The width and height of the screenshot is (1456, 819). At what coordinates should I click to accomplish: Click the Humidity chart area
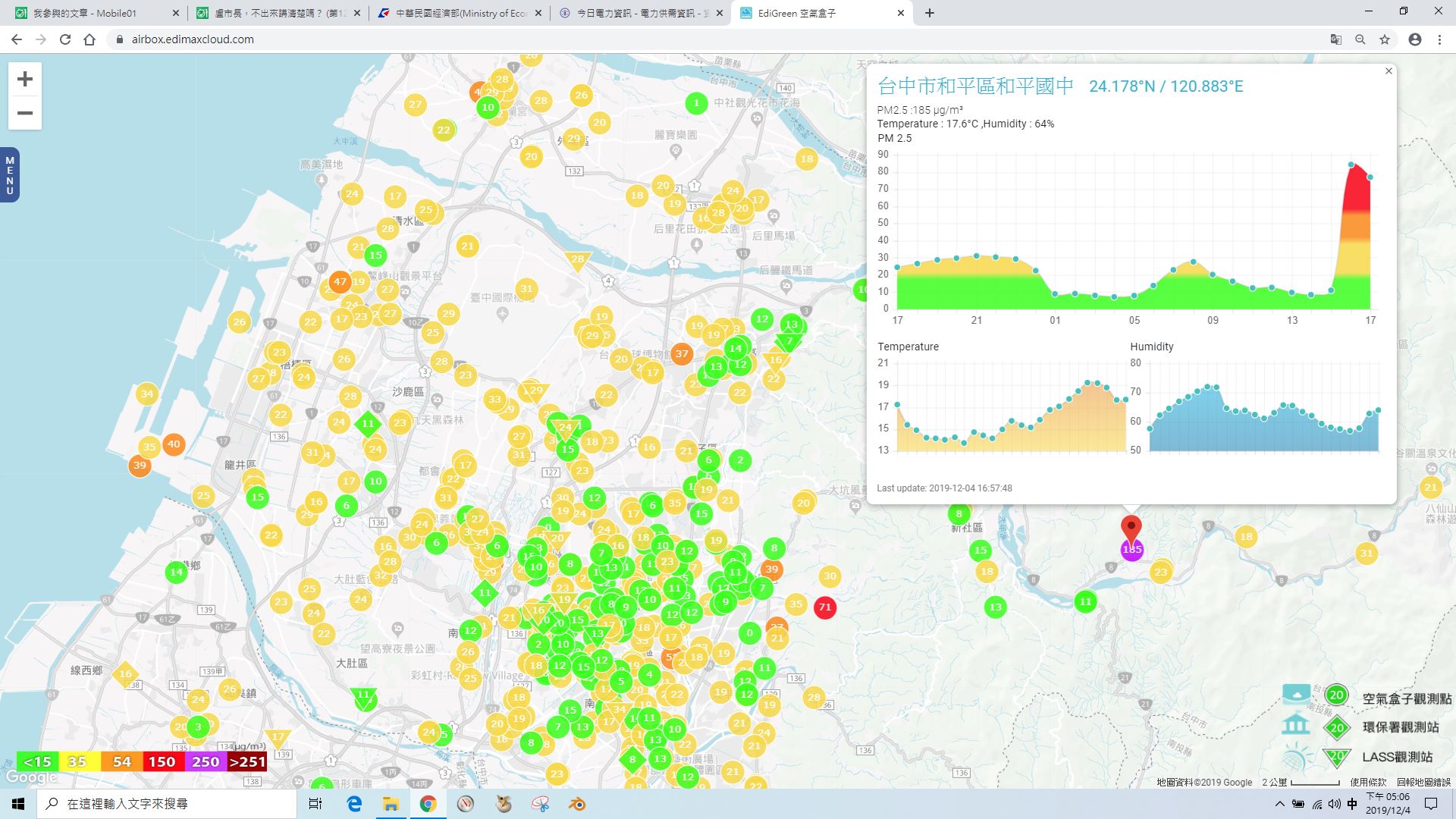[1264, 407]
